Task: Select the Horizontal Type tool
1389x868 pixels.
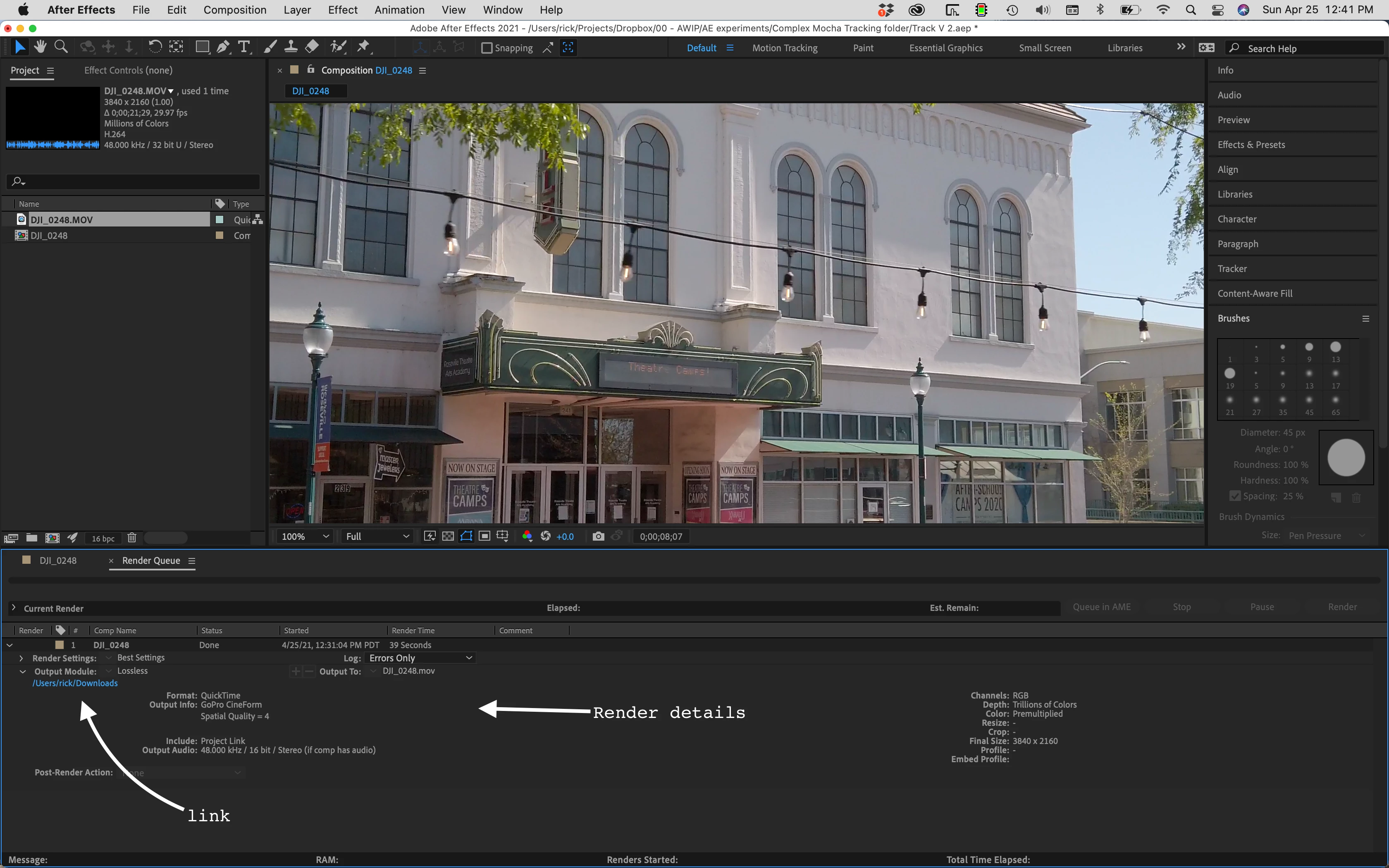Action: pos(244,47)
